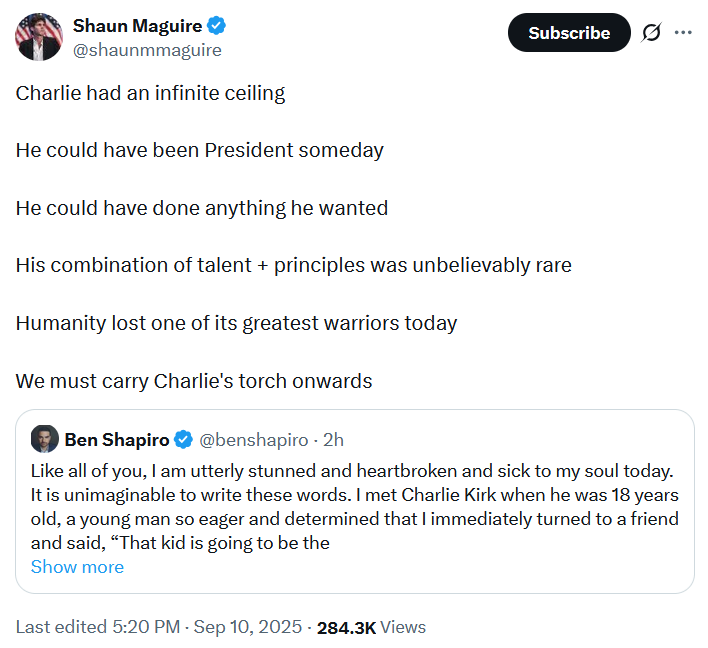The image size is (708, 648).
Task: Open the three-dot more options menu
Action: pyautogui.click(x=683, y=33)
